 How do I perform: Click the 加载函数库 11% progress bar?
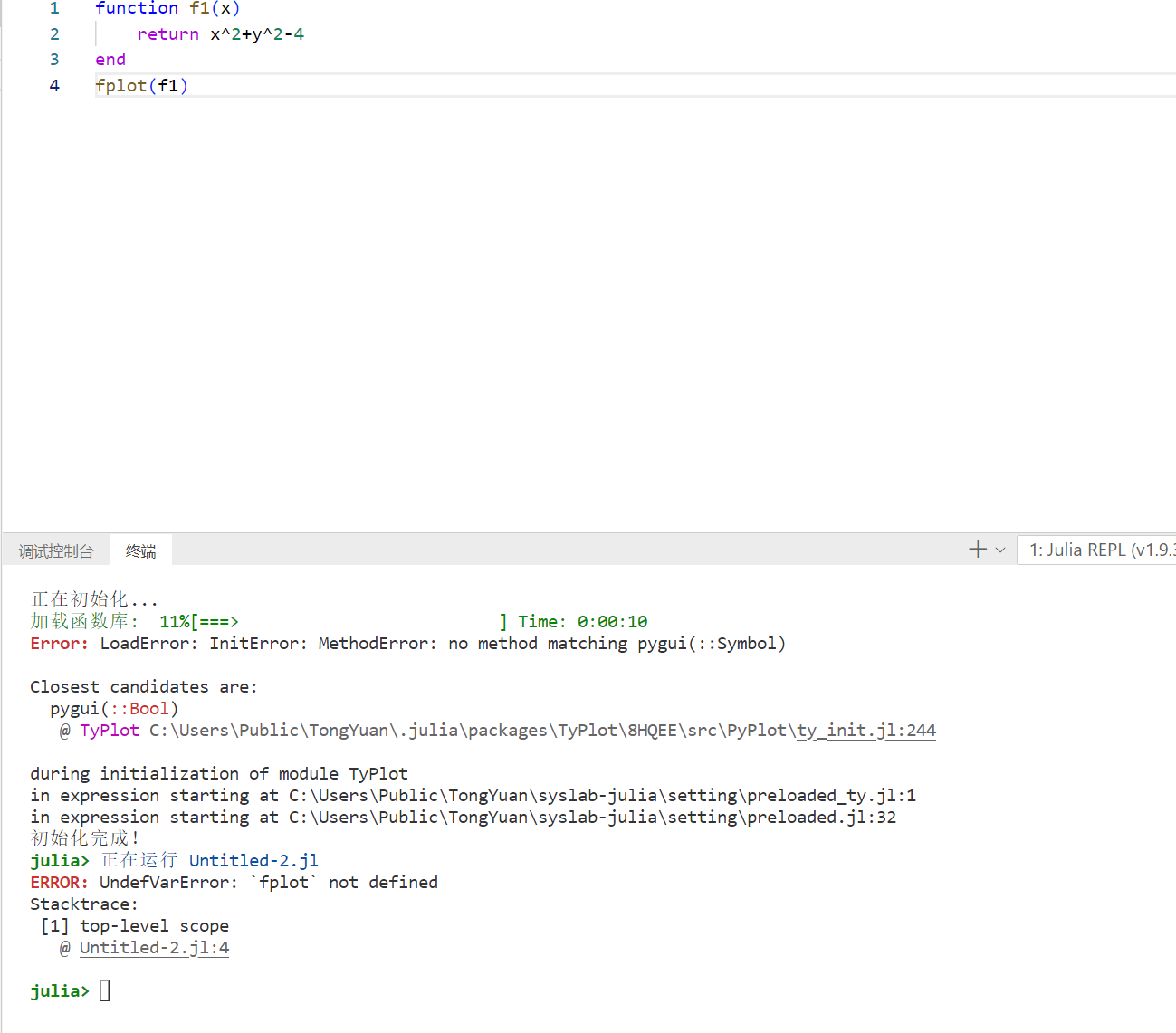tap(339, 622)
